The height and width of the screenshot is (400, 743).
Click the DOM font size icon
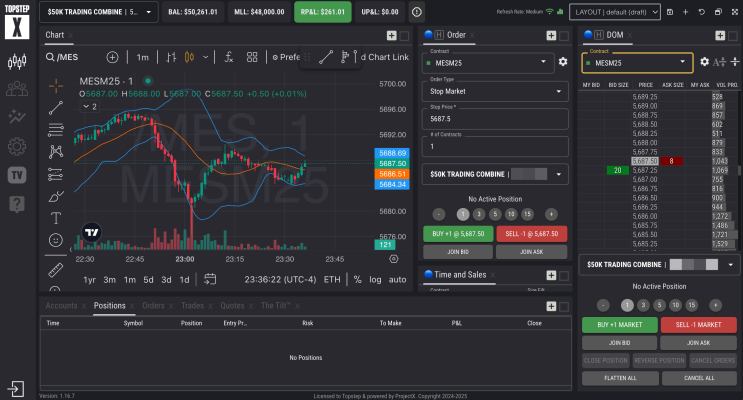click(719, 62)
